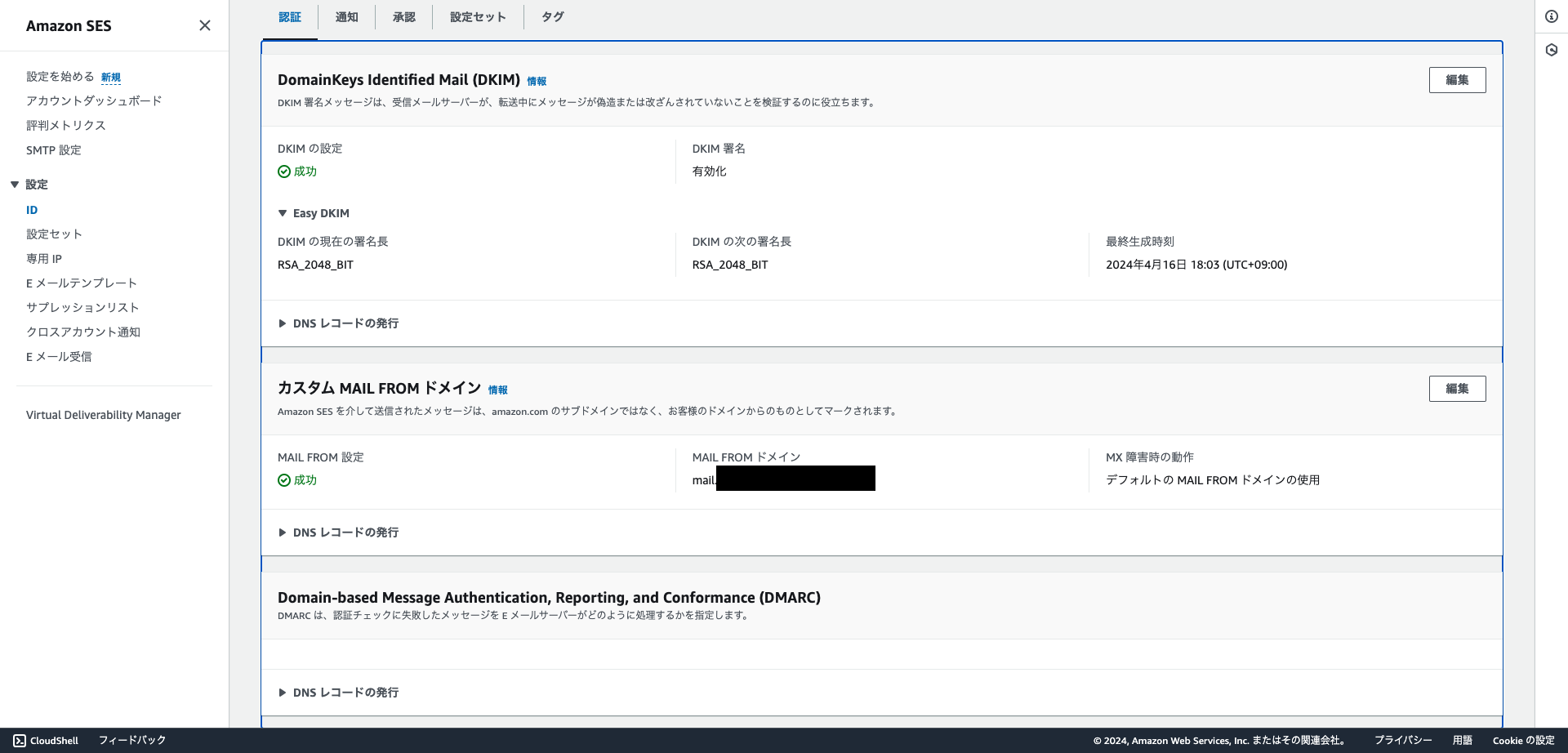Open E メール受信 in sidebar
Viewport: 1568px width, 753px height.
[59, 357]
